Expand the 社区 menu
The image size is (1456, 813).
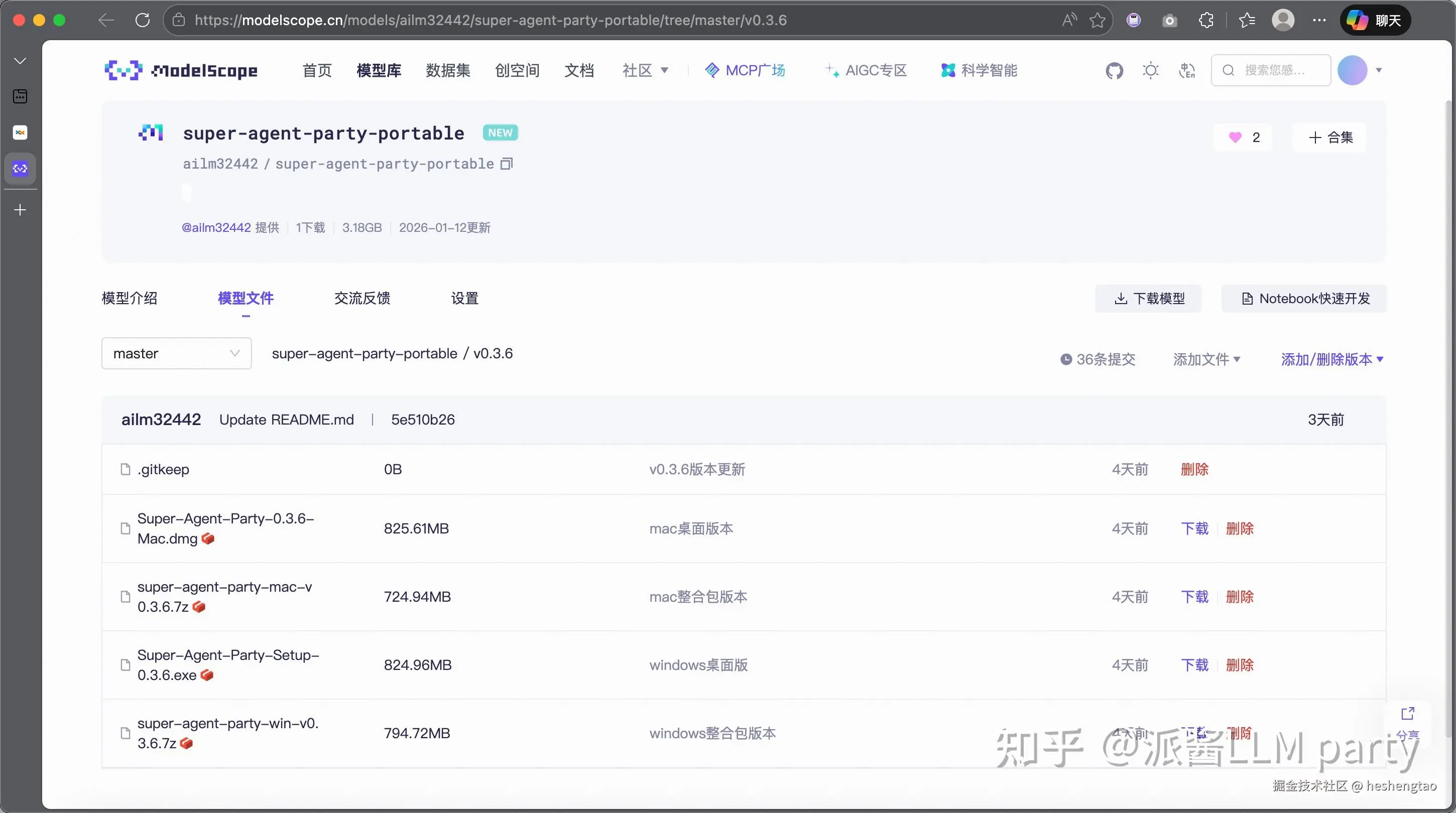pyautogui.click(x=645, y=71)
